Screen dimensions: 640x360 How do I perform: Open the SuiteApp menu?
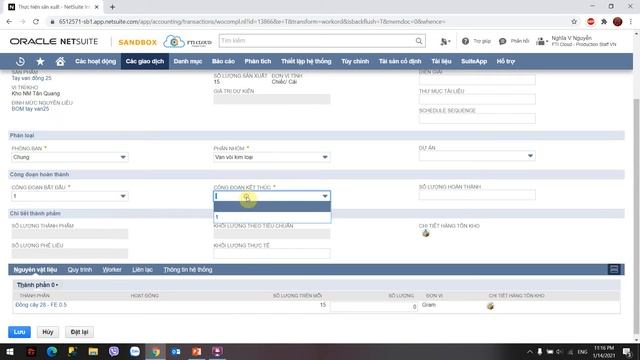(x=474, y=61)
